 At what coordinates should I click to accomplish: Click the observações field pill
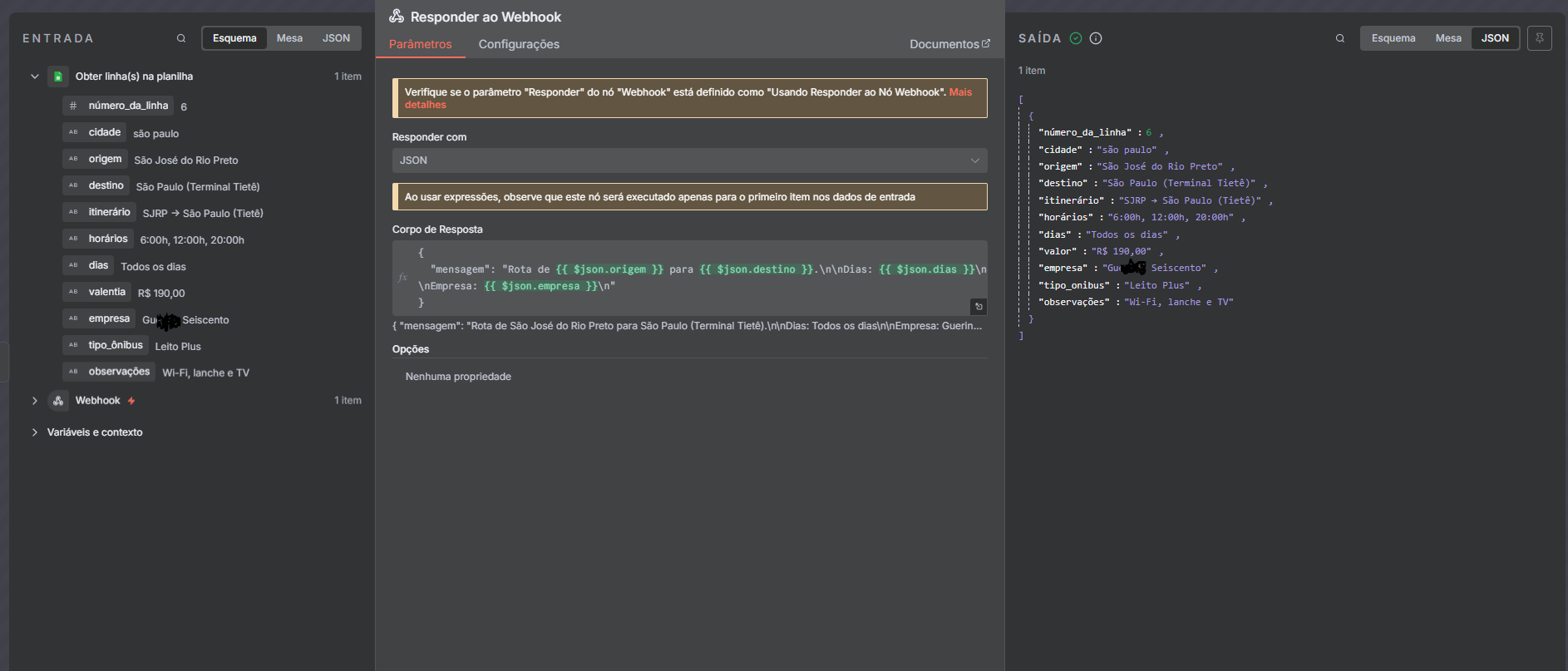(x=110, y=372)
